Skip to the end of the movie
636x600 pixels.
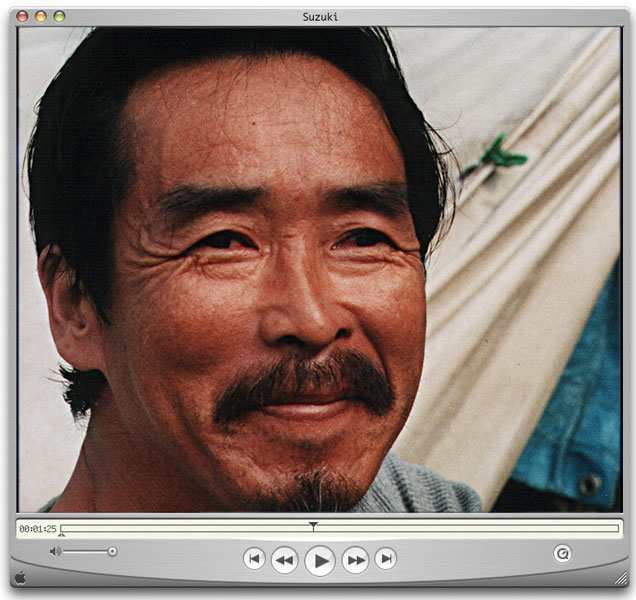tap(386, 559)
